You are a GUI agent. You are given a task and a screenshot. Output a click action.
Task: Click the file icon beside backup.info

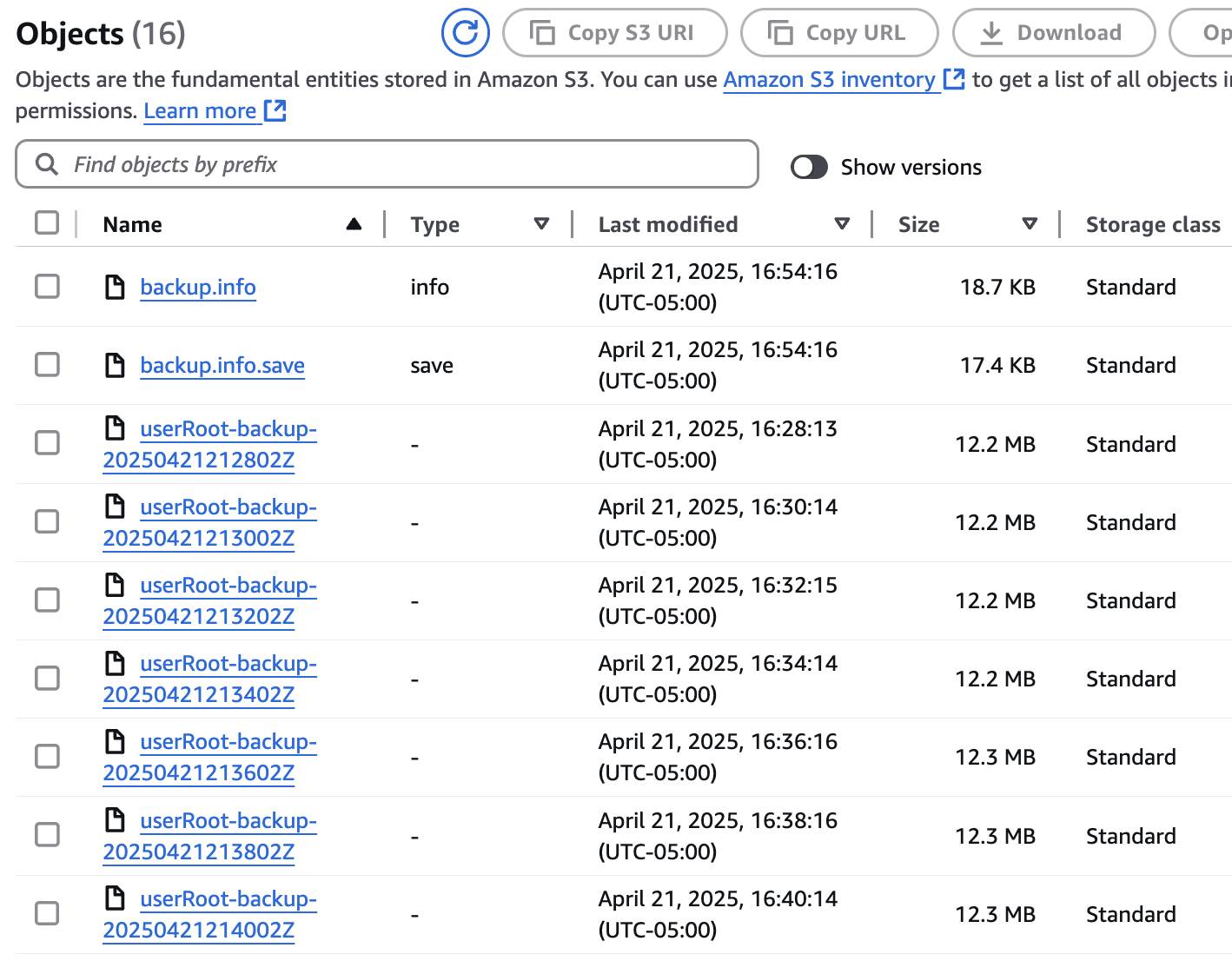click(x=115, y=287)
